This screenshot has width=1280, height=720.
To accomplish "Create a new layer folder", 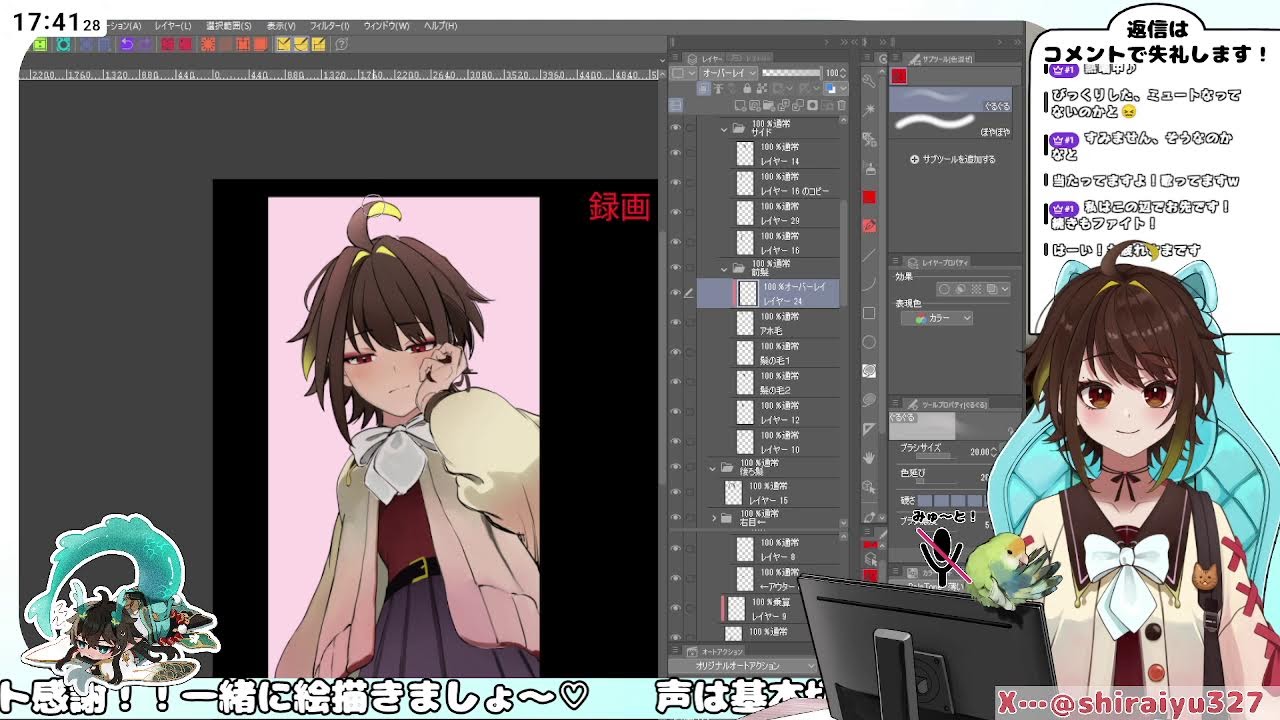I will (769, 105).
